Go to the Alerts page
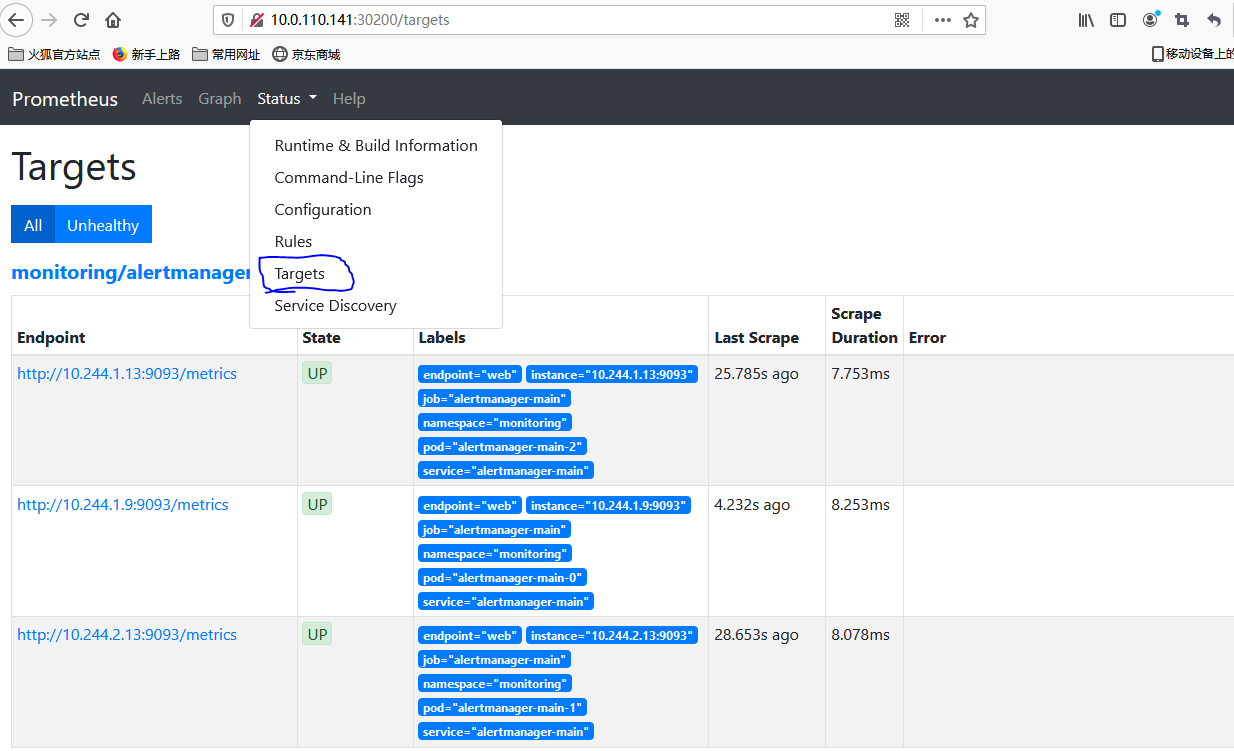The image size is (1234, 751). pyautogui.click(x=162, y=99)
